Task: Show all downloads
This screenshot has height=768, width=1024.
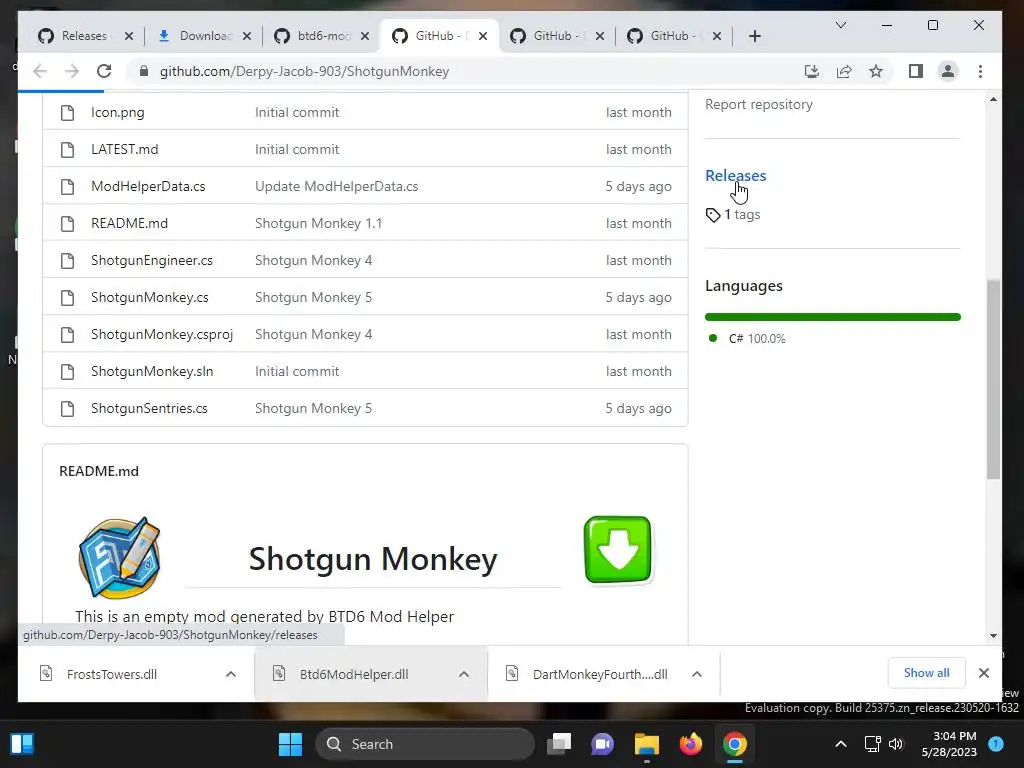Action: (x=926, y=673)
